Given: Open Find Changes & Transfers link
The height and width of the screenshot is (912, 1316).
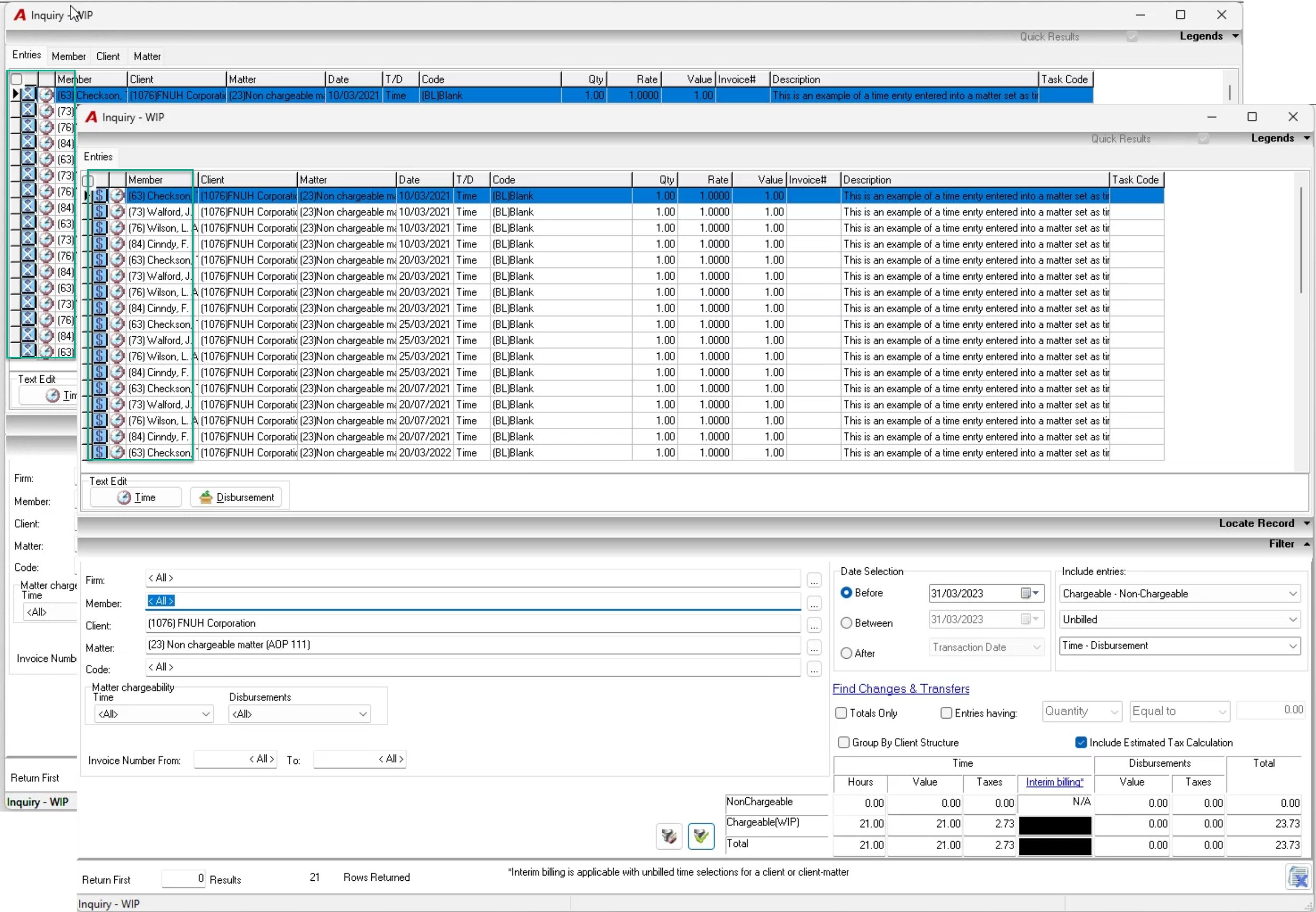Looking at the screenshot, I should coord(901,688).
